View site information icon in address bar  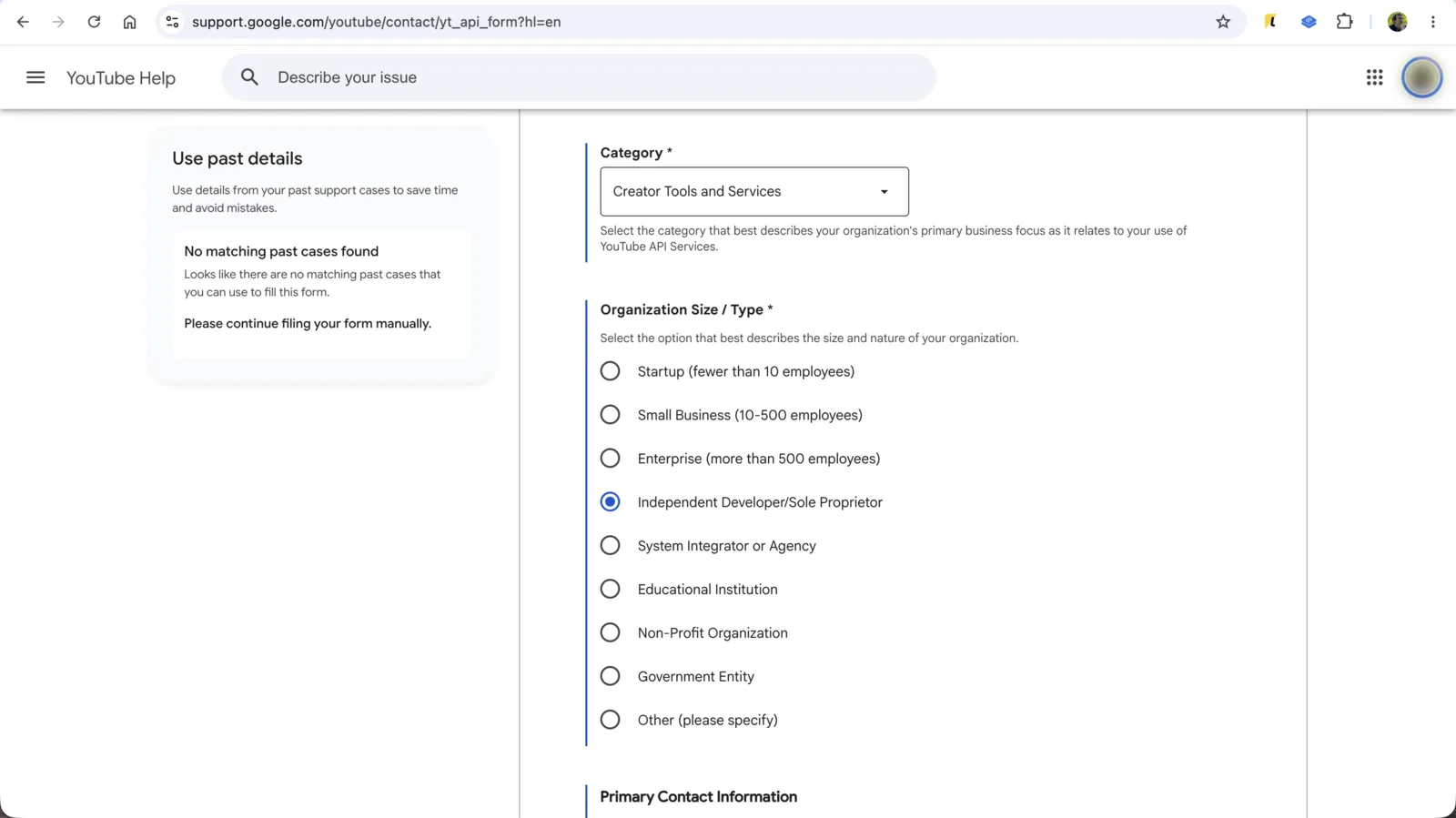172,22
